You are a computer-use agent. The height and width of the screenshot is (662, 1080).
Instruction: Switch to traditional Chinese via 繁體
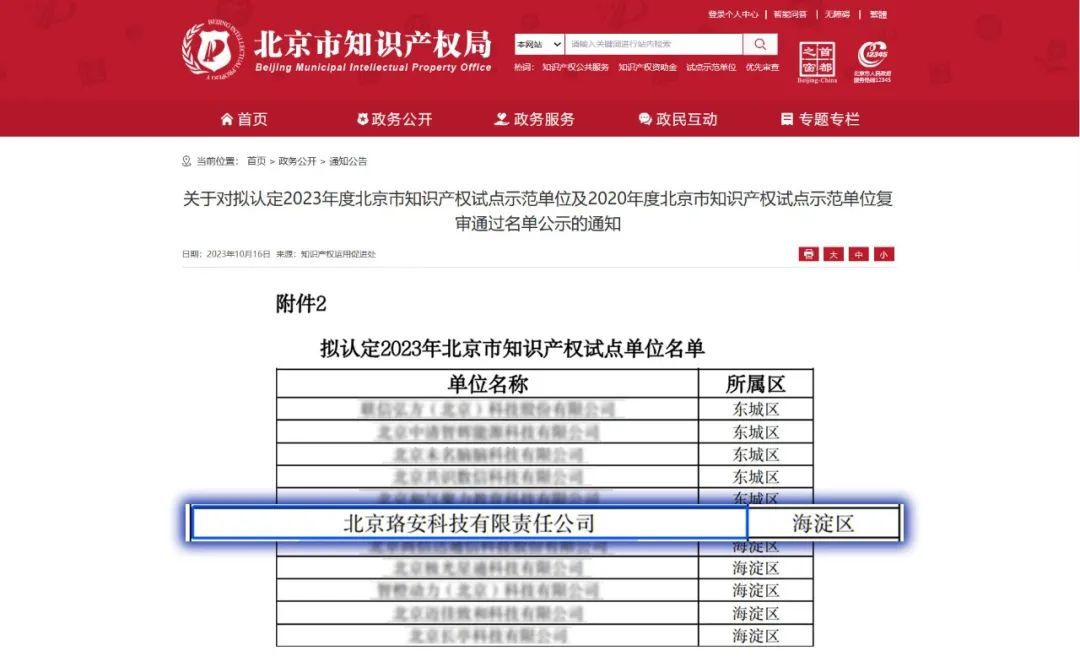(x=878, y=14)
